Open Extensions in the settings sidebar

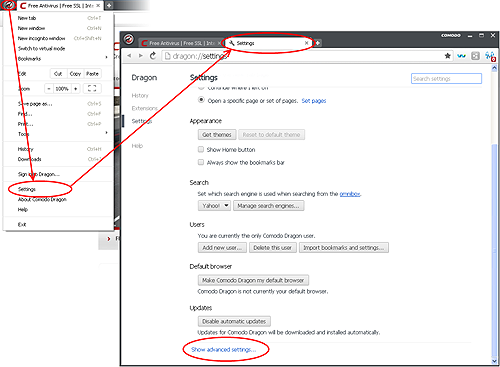[145, 108]
